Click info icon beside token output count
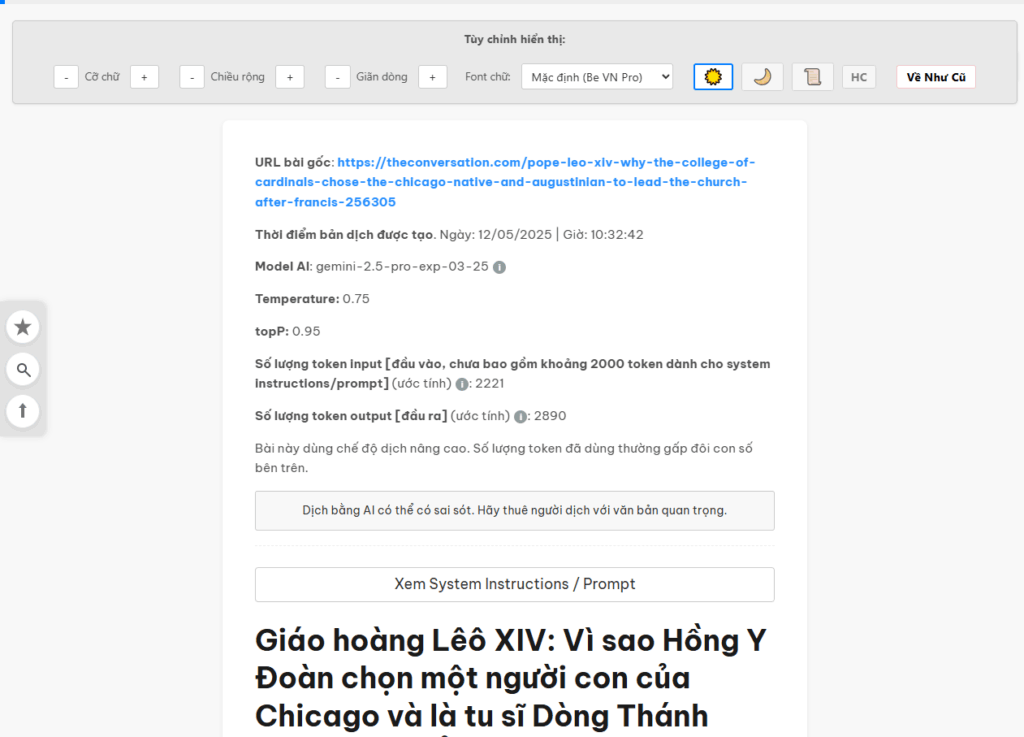 pyautogui.click(x=520, y=416)
